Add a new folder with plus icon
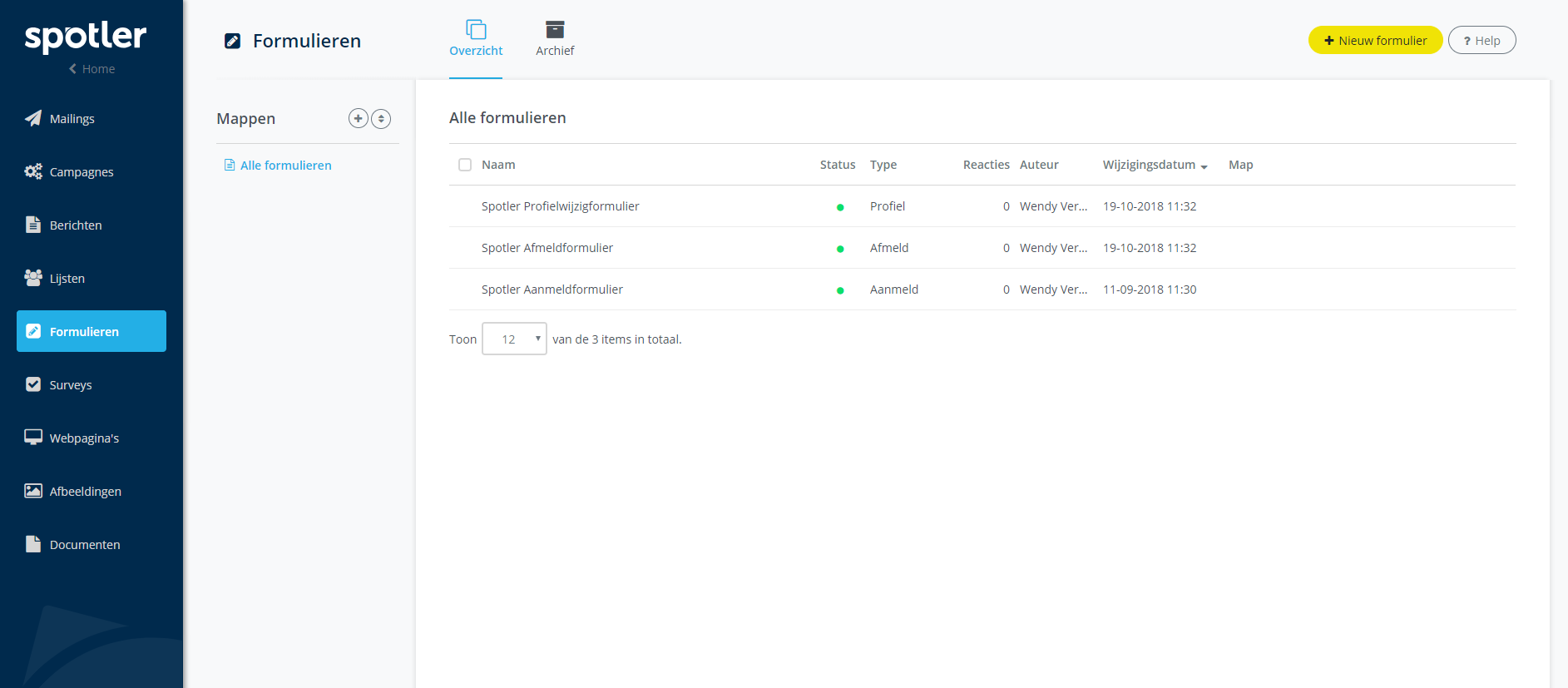 (x=358, y=118)
